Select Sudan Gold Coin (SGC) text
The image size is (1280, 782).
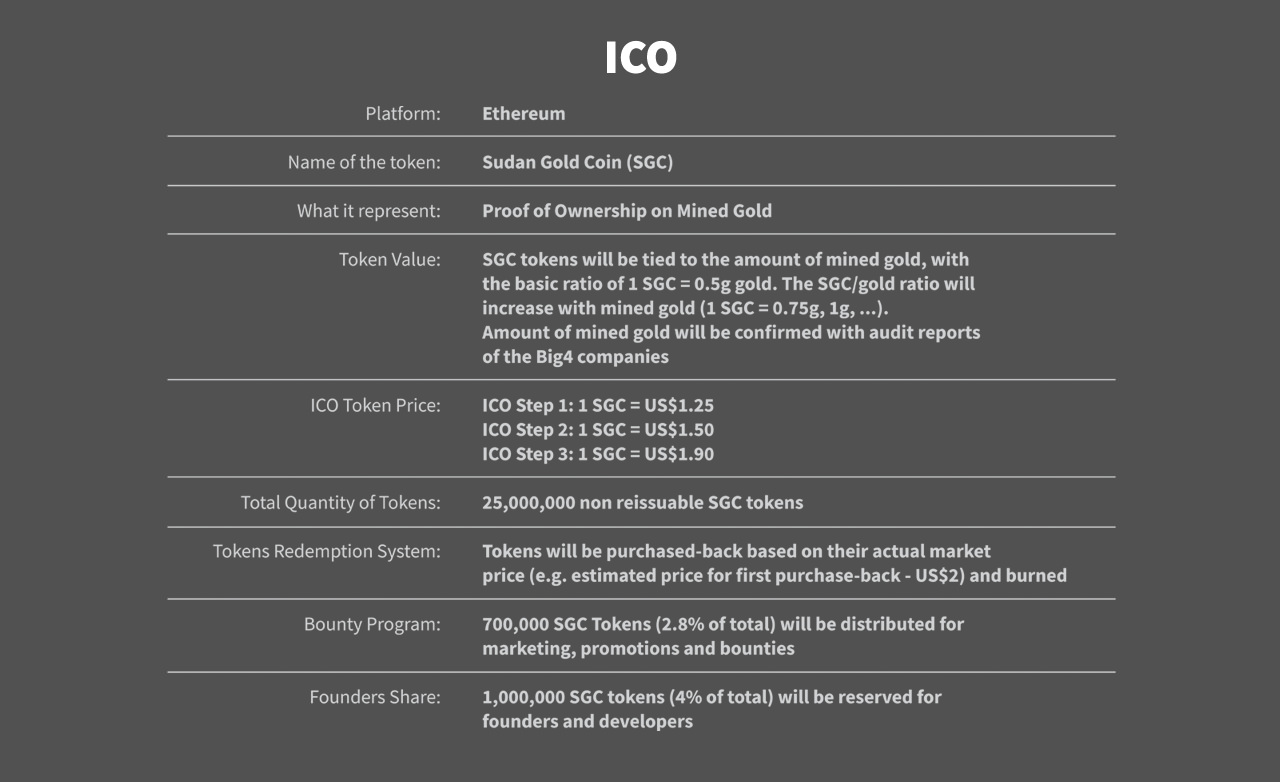577,162
